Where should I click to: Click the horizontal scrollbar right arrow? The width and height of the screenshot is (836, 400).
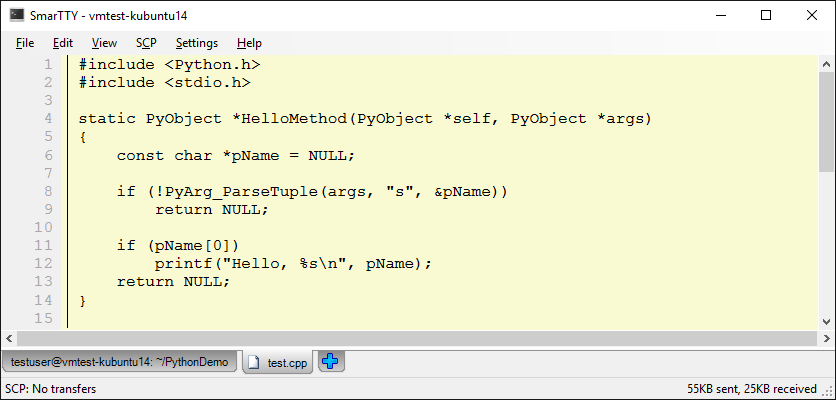(811, 338)
